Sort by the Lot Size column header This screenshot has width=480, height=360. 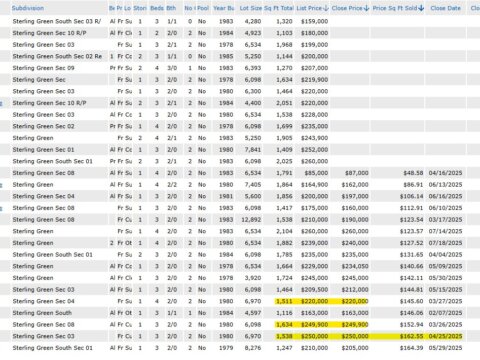pos(251,8)
